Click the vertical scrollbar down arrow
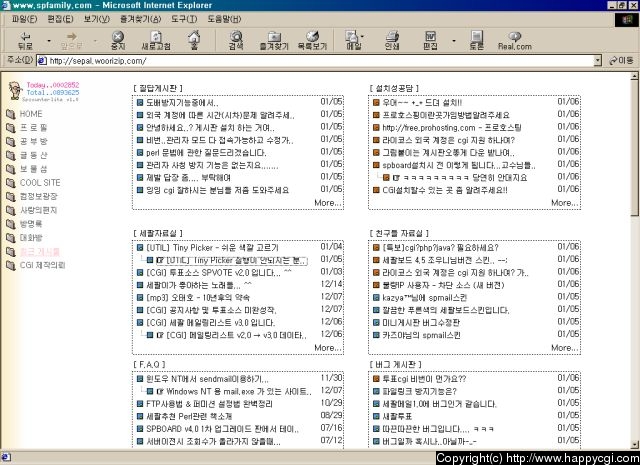640x465 pixels. coord(635,445)
